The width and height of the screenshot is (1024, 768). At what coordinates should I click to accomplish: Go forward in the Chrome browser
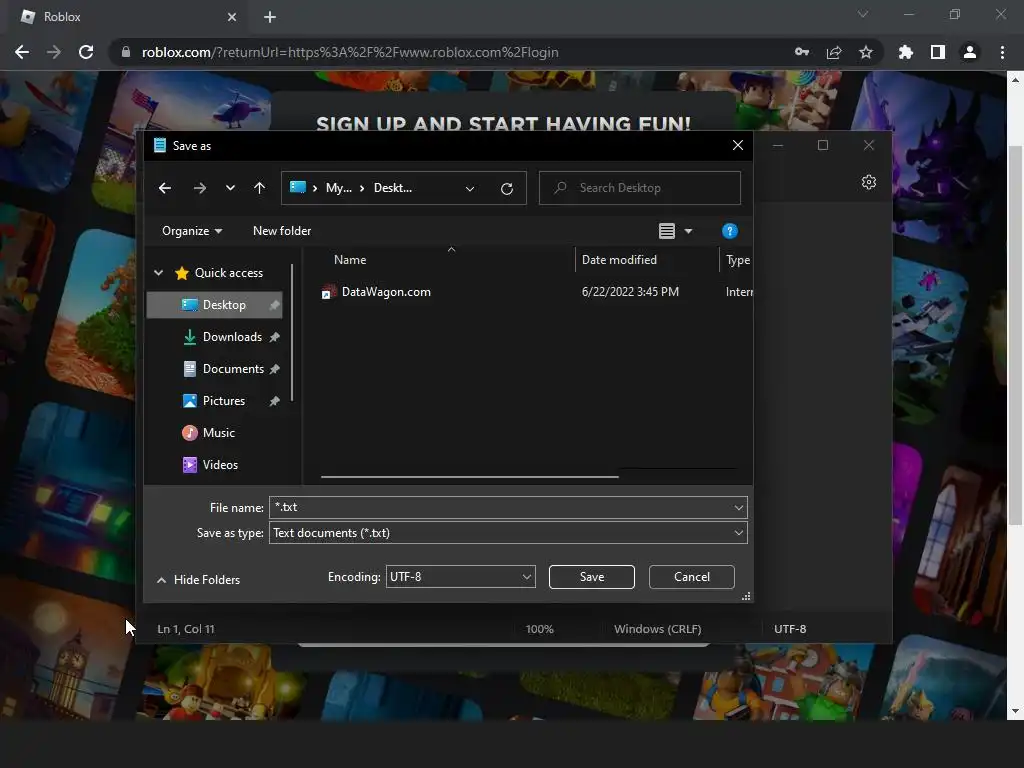click(x=54, y=52)
